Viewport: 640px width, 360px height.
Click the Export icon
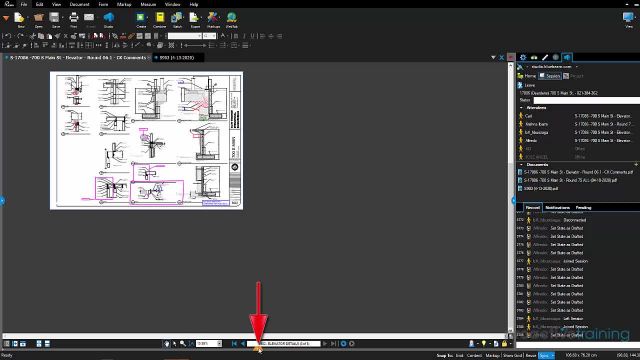click(x=195, y=18)
